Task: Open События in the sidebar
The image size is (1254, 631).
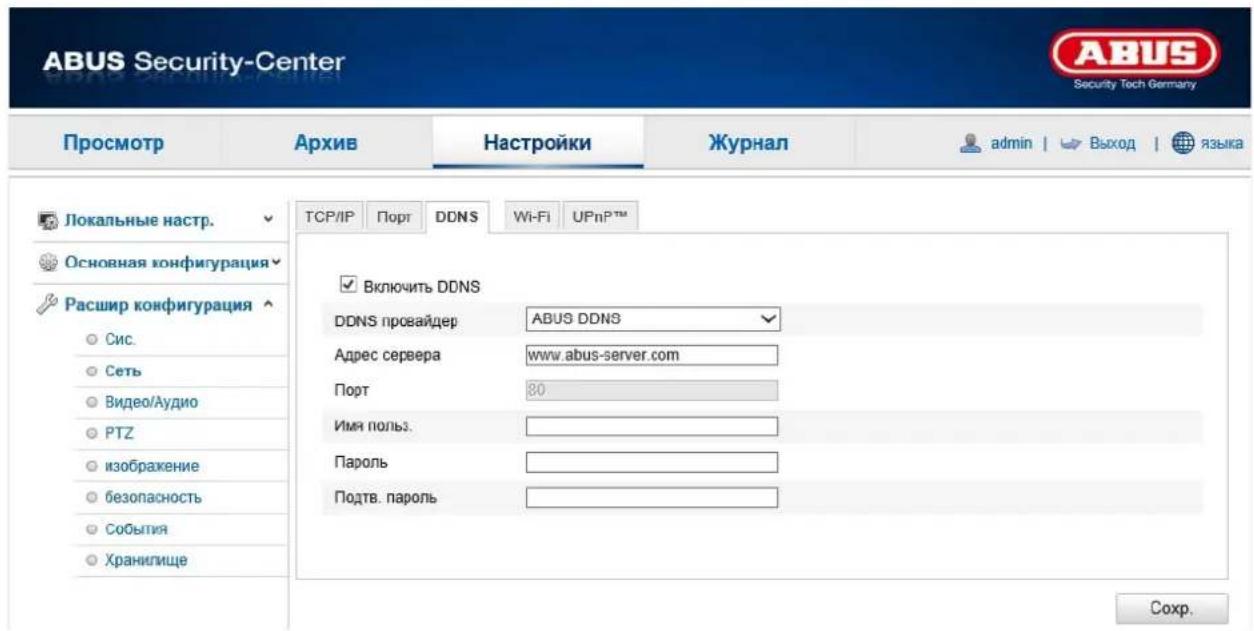Action: [x=134, y=528]
